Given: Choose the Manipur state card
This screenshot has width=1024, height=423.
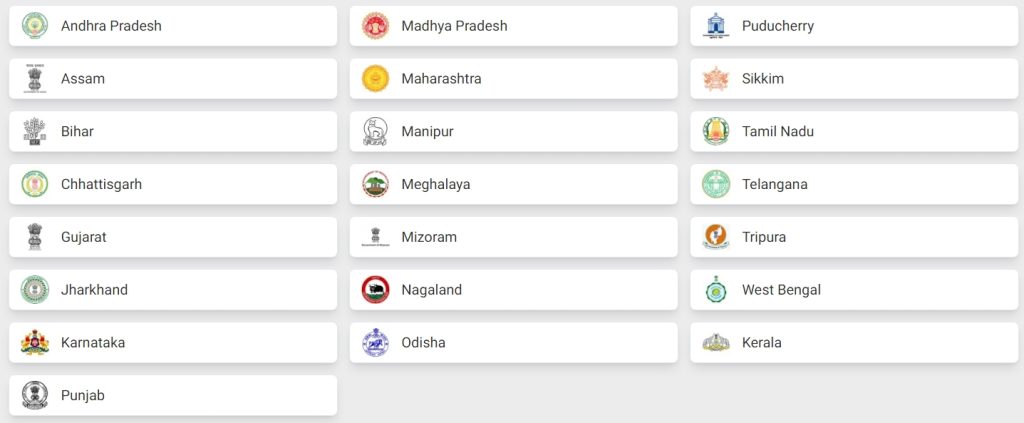Looking at the screenshot, I should (x=513, y=131).
